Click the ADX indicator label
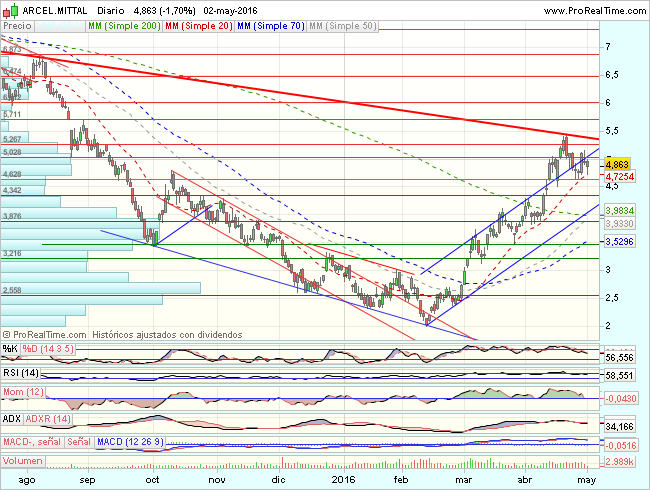The height and width of the screenshot is (490, 650). (12, 419)
